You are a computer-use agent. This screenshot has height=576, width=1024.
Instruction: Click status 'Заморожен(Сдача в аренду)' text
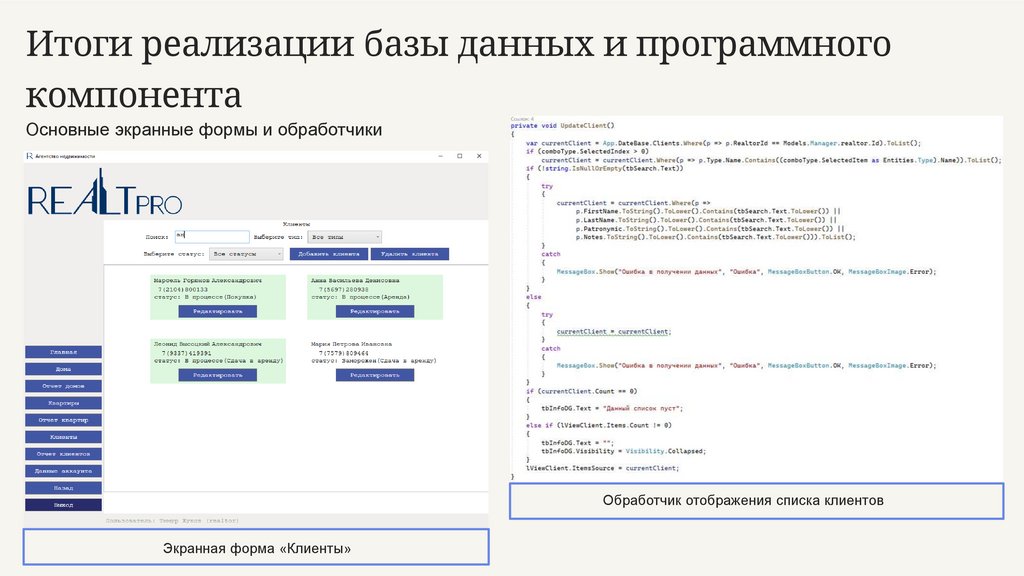coord(374,360)
